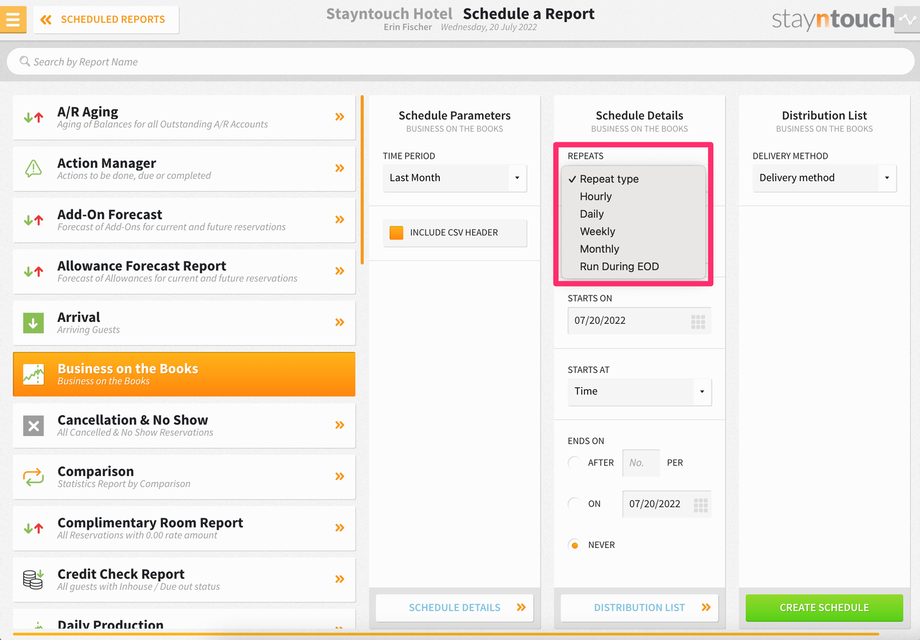Click the Complimentary Room Report arrows icon
The width and height of the screenshot is (920, 640).
pyautogui.click(x=33, y=528)
